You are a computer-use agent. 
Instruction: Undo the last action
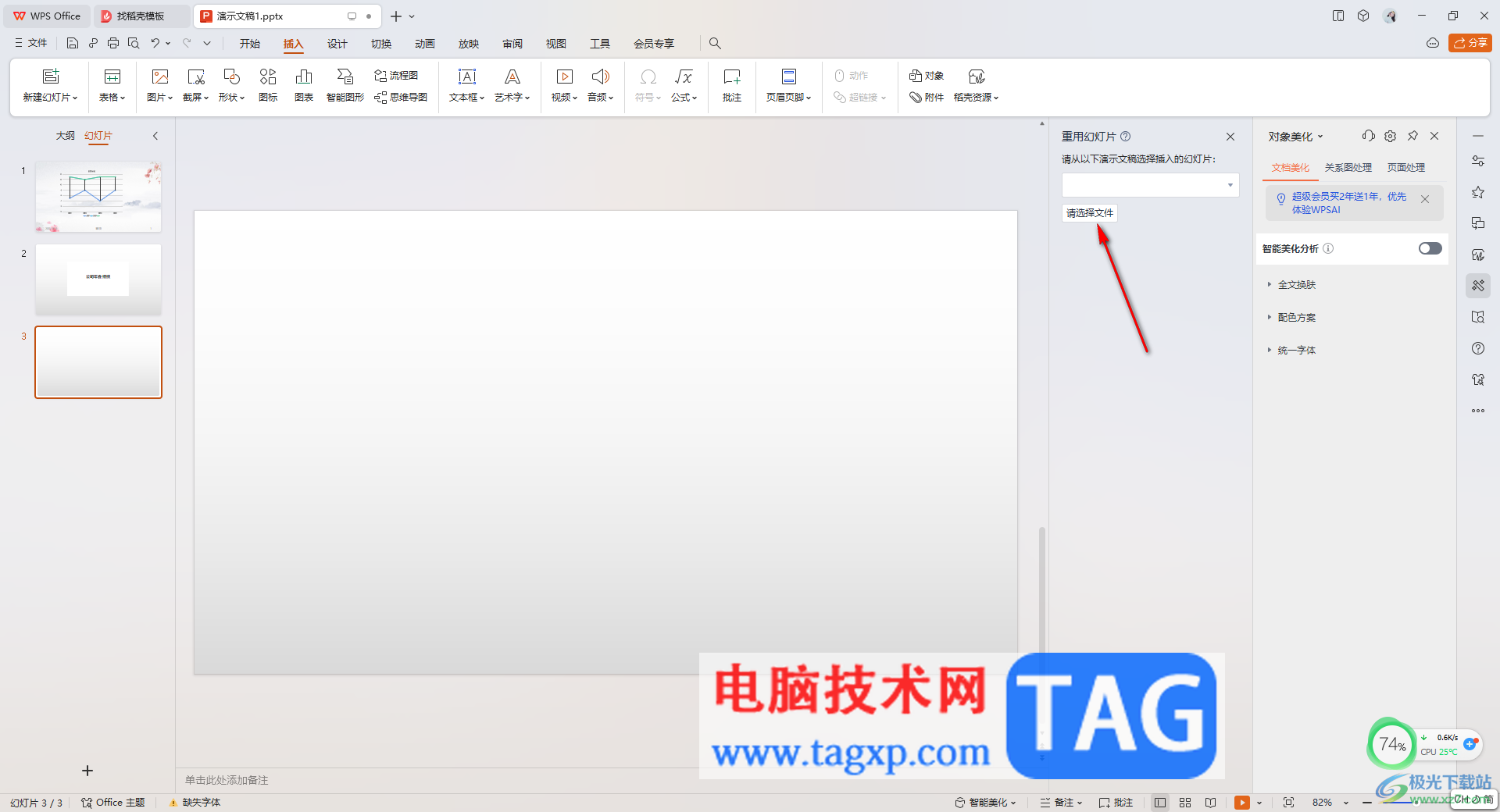point(155,43)
